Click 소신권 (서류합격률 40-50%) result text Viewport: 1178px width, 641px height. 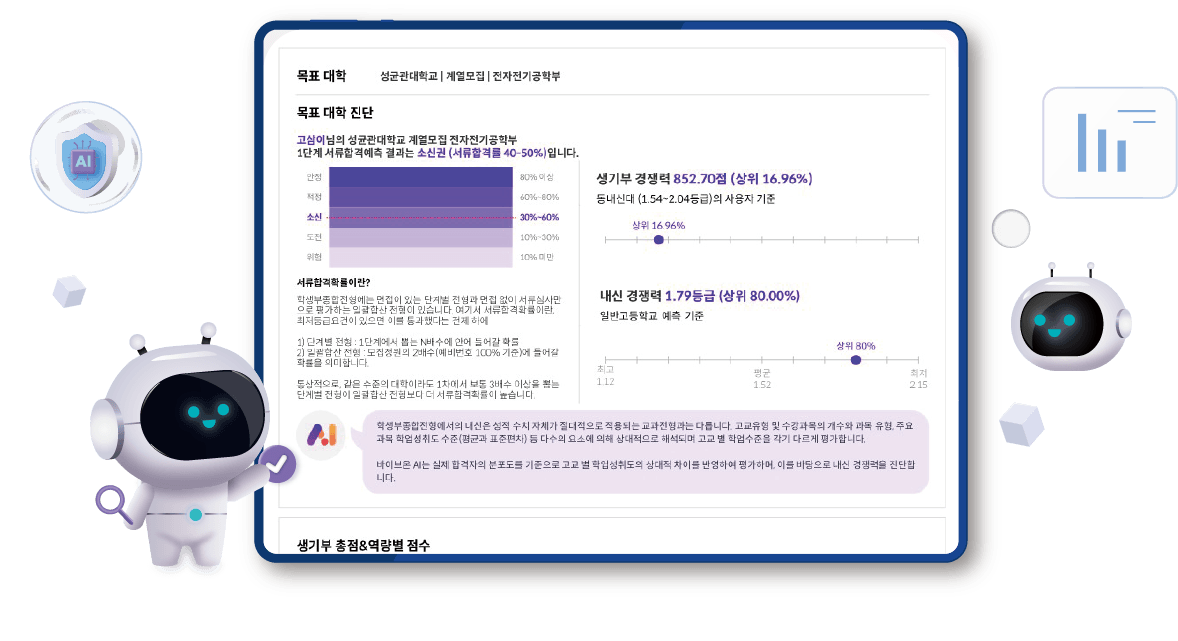coord(482,153)
